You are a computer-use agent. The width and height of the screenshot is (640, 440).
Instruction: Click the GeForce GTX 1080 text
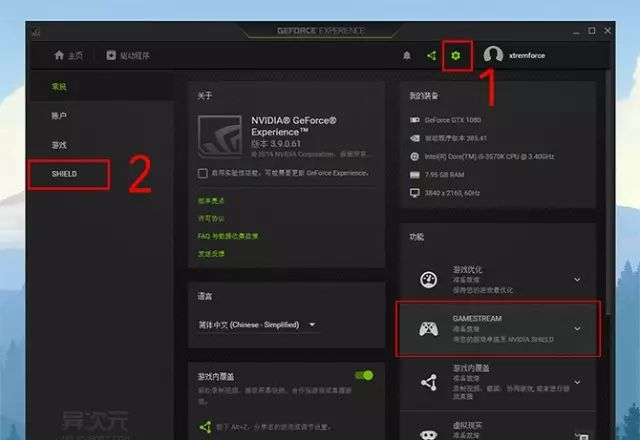pos(453,120)
